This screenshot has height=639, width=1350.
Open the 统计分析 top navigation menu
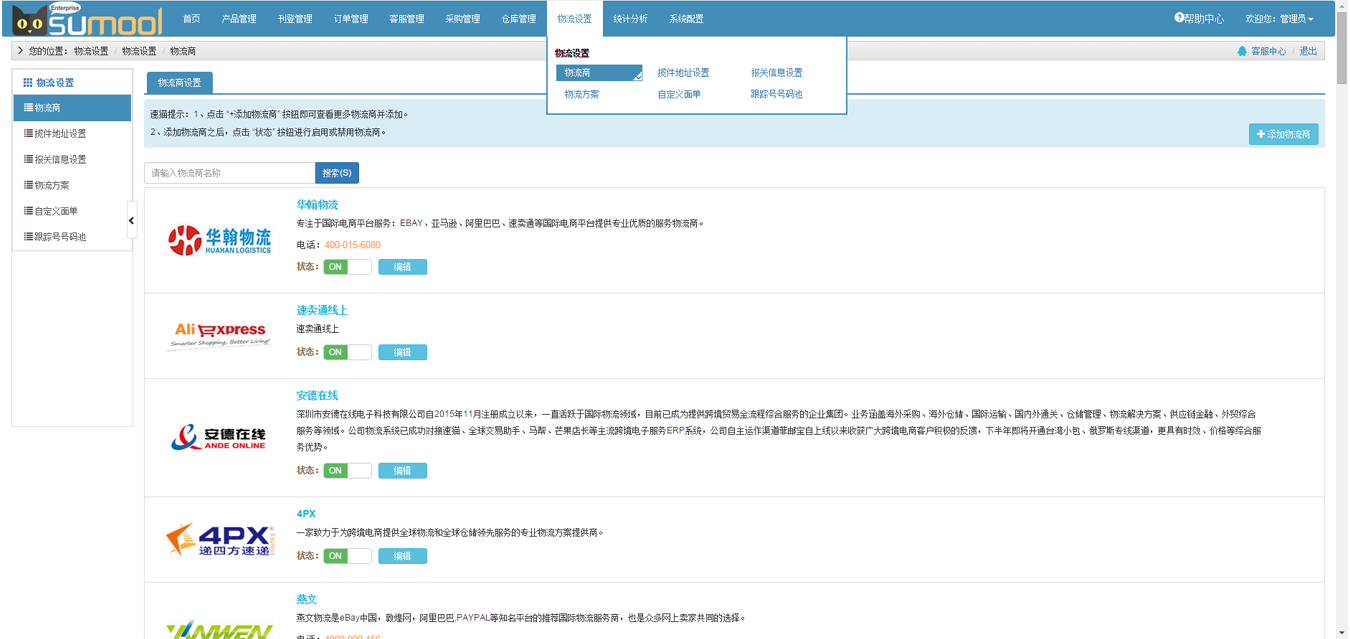630,19
